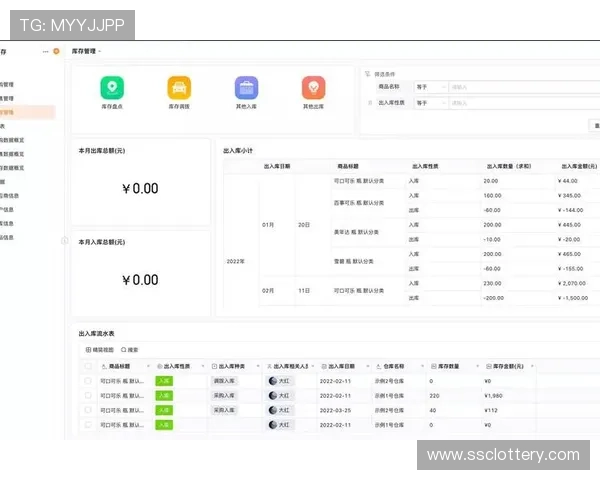Click the 大红 avatar in the 示例2号仓库 0-stock row
The image size is (600, 480).
pyautogui.click(x=273, y=381)
